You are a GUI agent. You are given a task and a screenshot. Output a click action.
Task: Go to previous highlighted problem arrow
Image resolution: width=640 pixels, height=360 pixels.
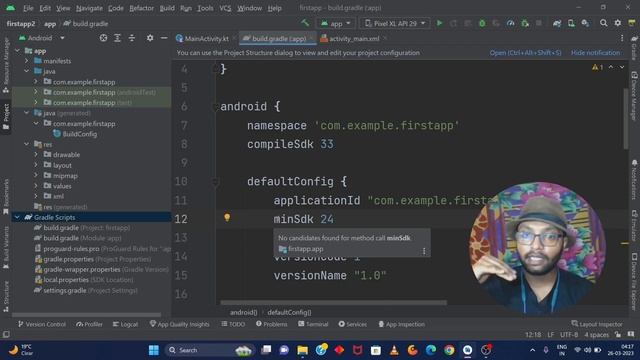(611, 67)
